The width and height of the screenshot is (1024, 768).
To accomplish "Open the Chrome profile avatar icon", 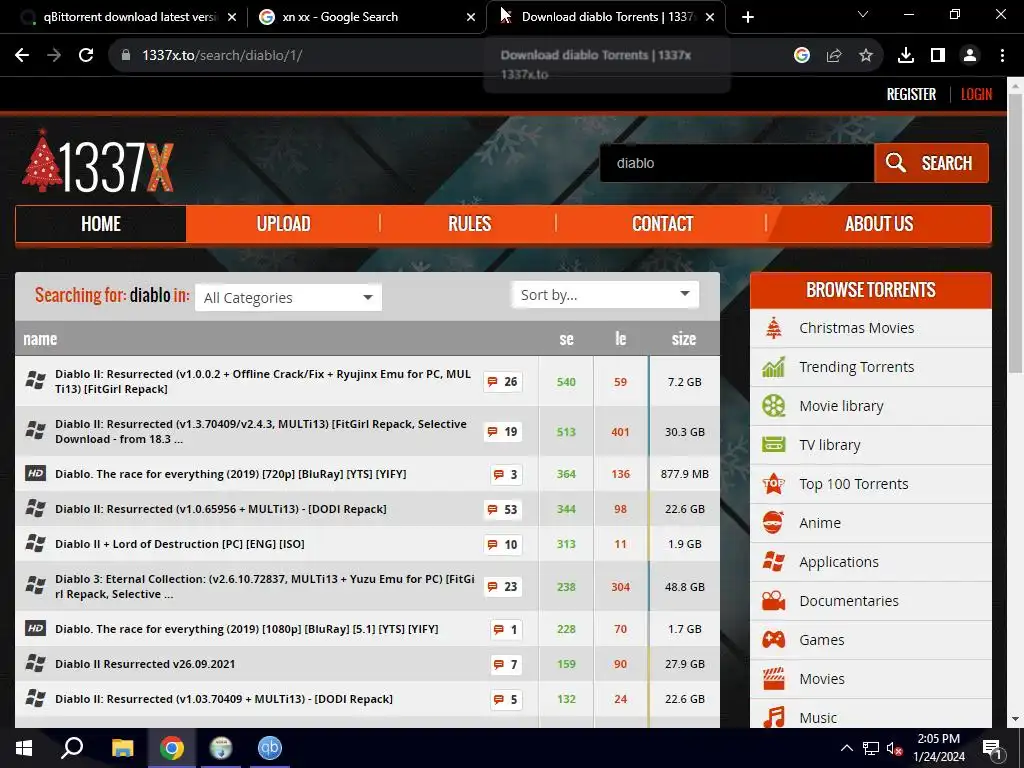I will coord(970,56).
